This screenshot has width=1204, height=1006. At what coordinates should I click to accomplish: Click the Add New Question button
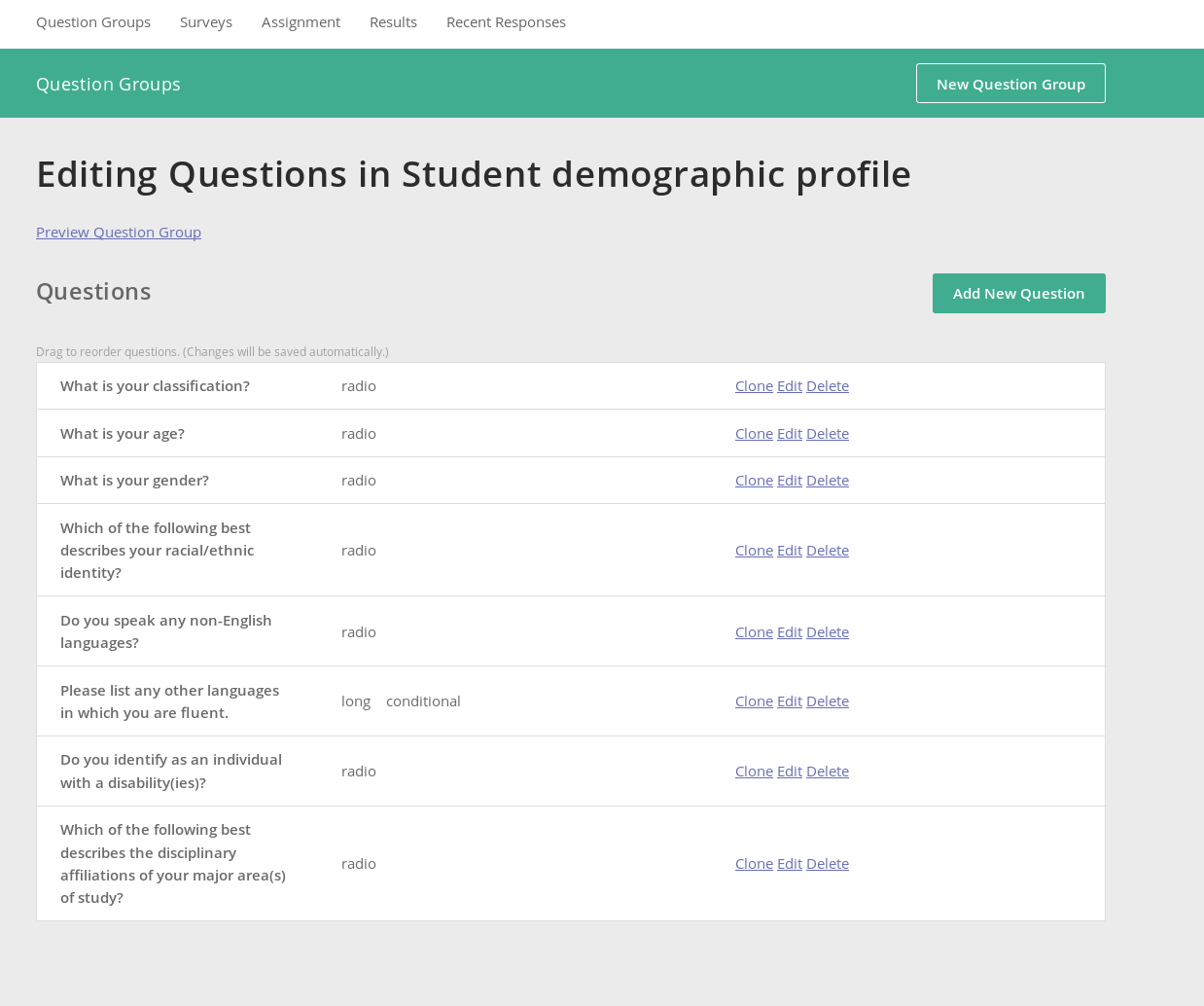tap(1018, 293)
